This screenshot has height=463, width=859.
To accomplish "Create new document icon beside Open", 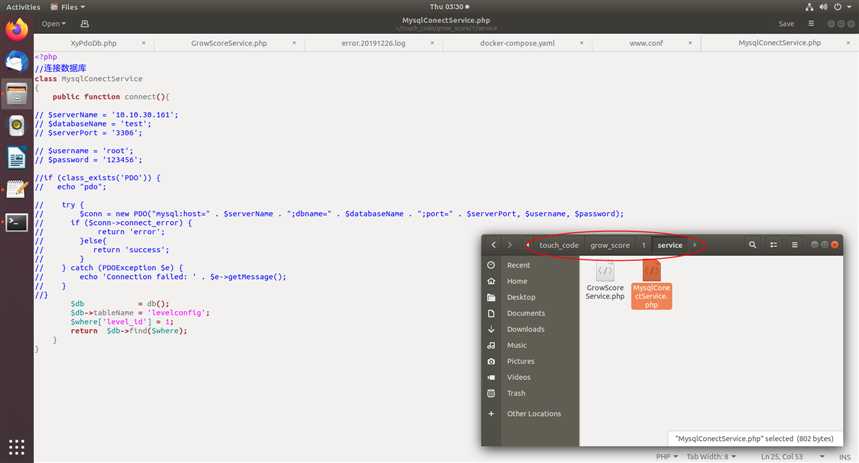I will tap(84, 24).
